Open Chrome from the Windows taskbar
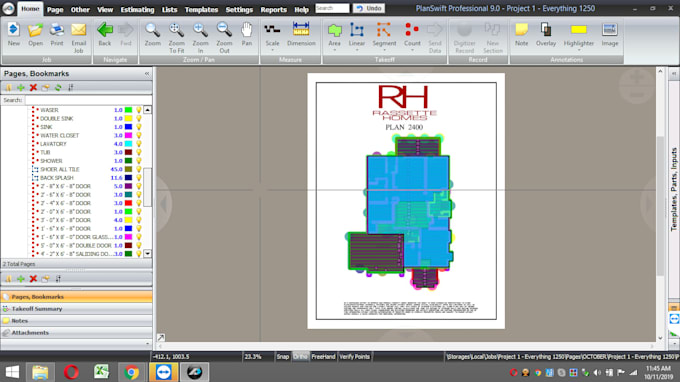The width and height of the screenshot is (680, 382). 131,372
